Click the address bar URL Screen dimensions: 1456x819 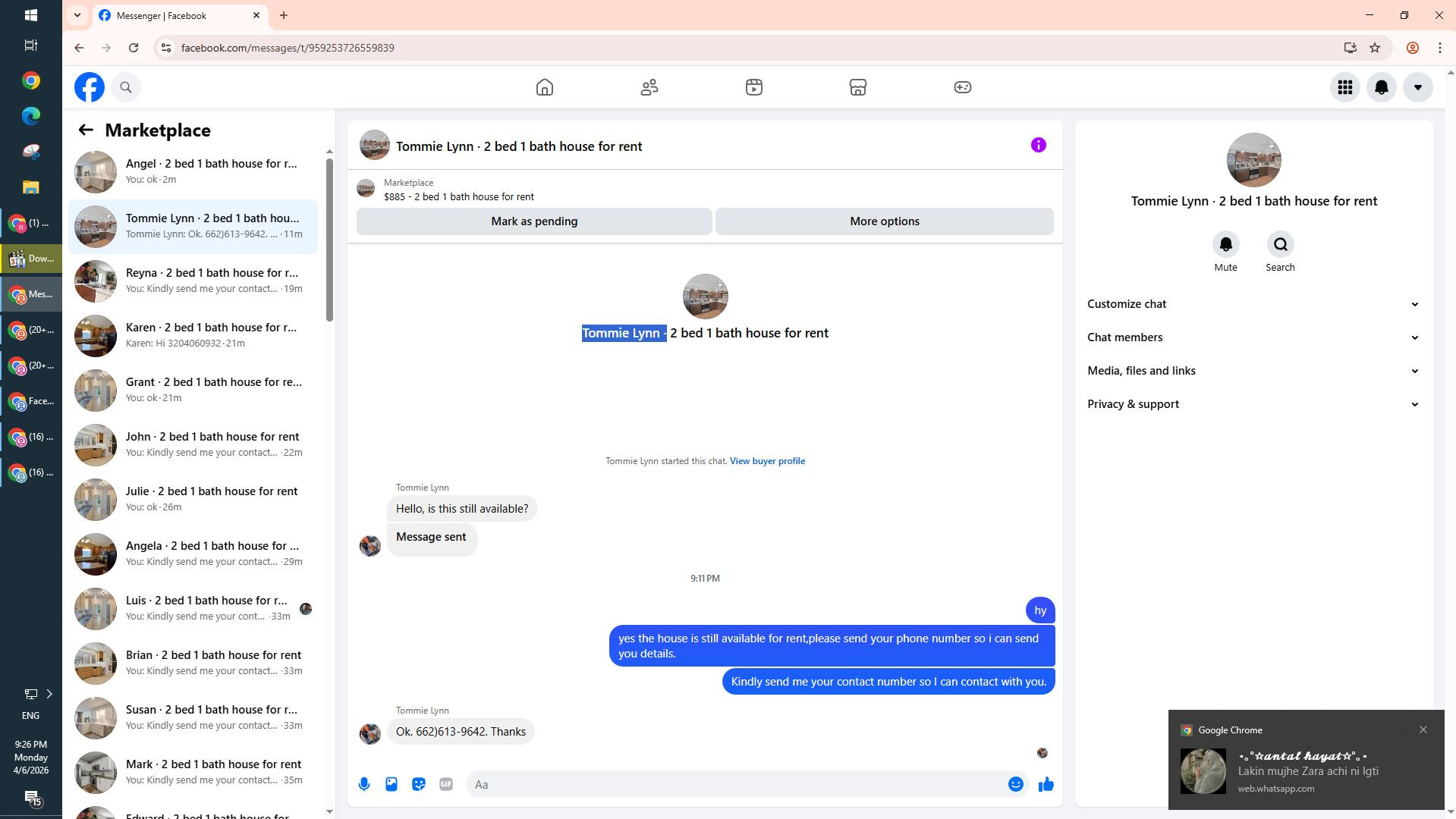click(x=288, y=48)
